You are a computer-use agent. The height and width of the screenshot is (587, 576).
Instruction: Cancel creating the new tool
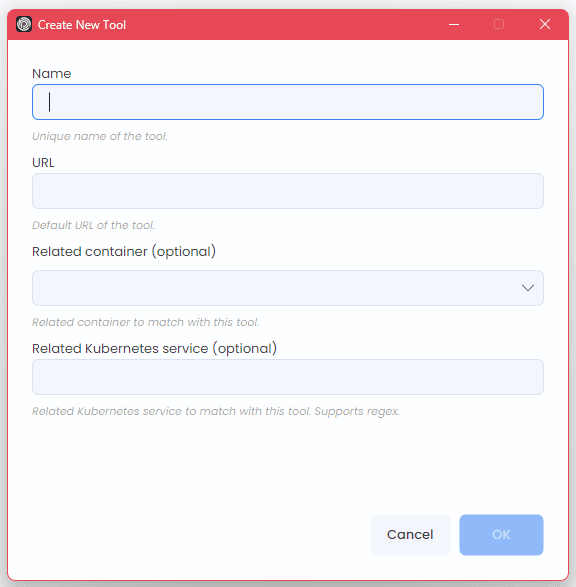click(x=410, y=535)
